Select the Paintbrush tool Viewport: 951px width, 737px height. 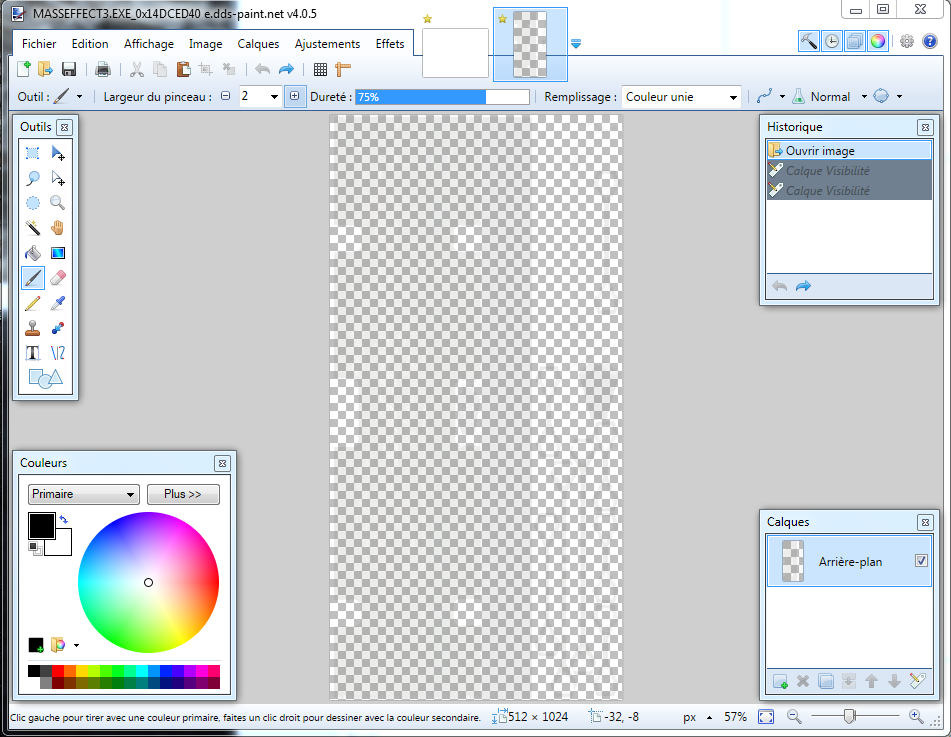(x=33, y=278)
